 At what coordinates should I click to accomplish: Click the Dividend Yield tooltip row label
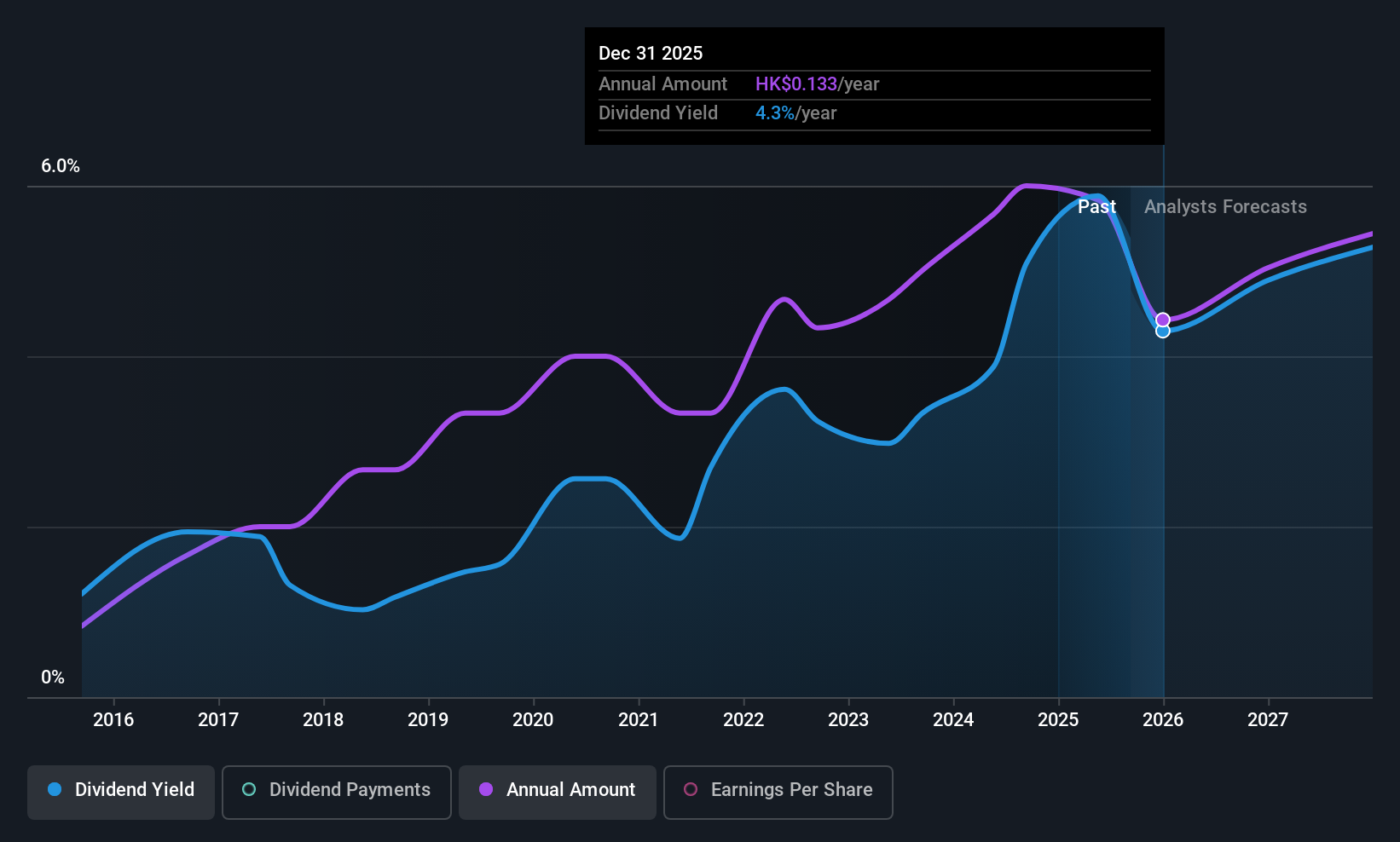(658, 112)
